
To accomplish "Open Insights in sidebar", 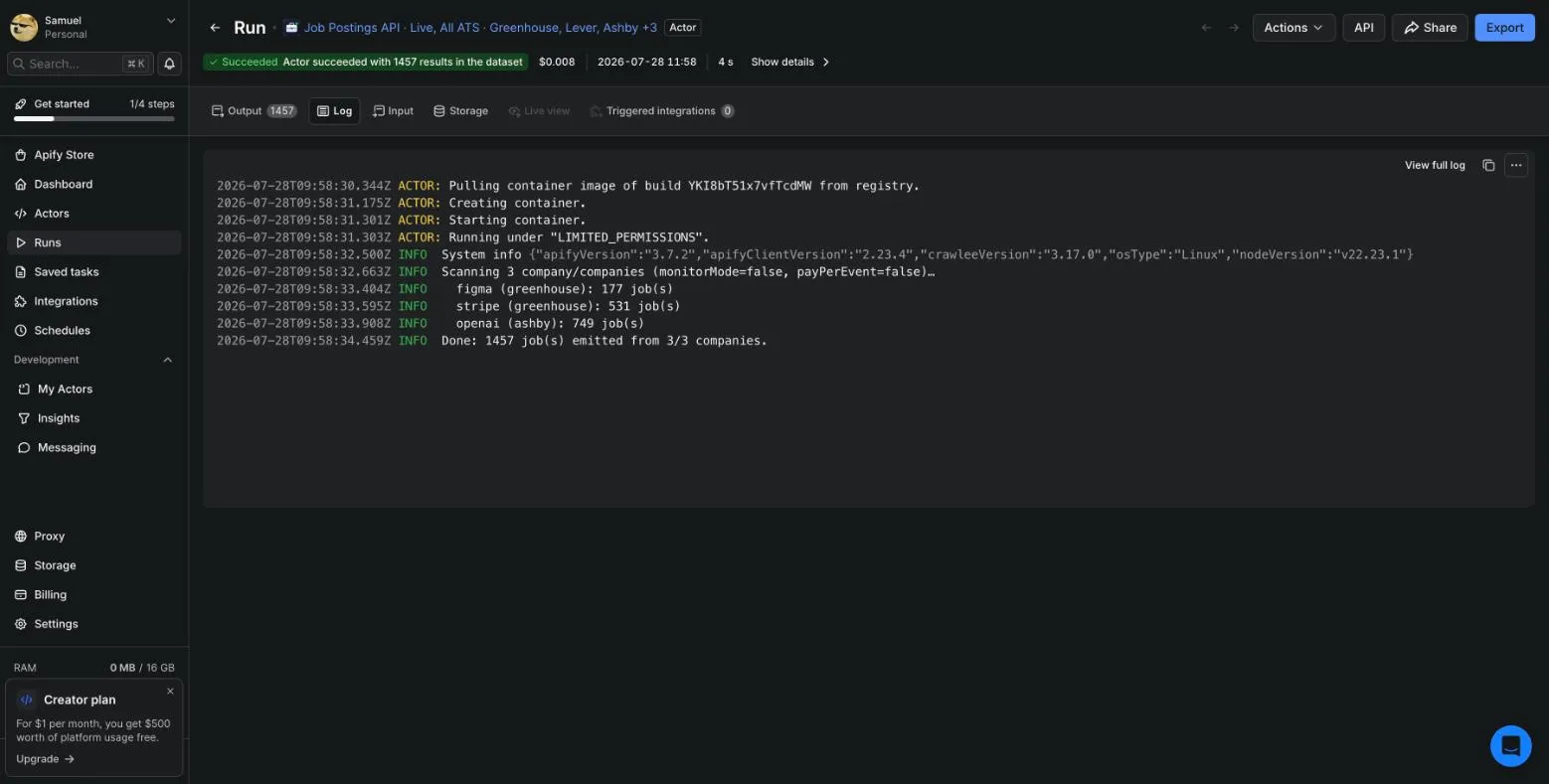I will (x=94, y=418).
